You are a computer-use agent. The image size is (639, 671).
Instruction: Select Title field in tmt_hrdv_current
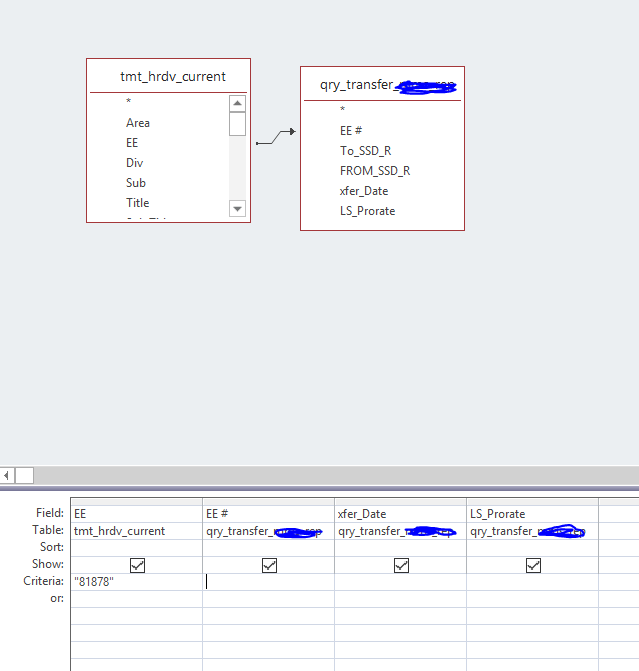[137, 202]
